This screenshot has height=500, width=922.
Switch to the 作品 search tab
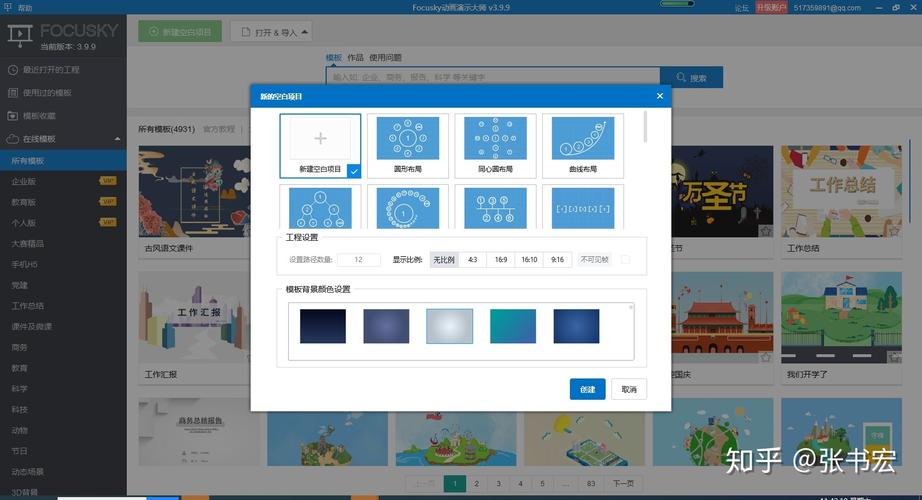pyautogui.click(x=355, y=58)
